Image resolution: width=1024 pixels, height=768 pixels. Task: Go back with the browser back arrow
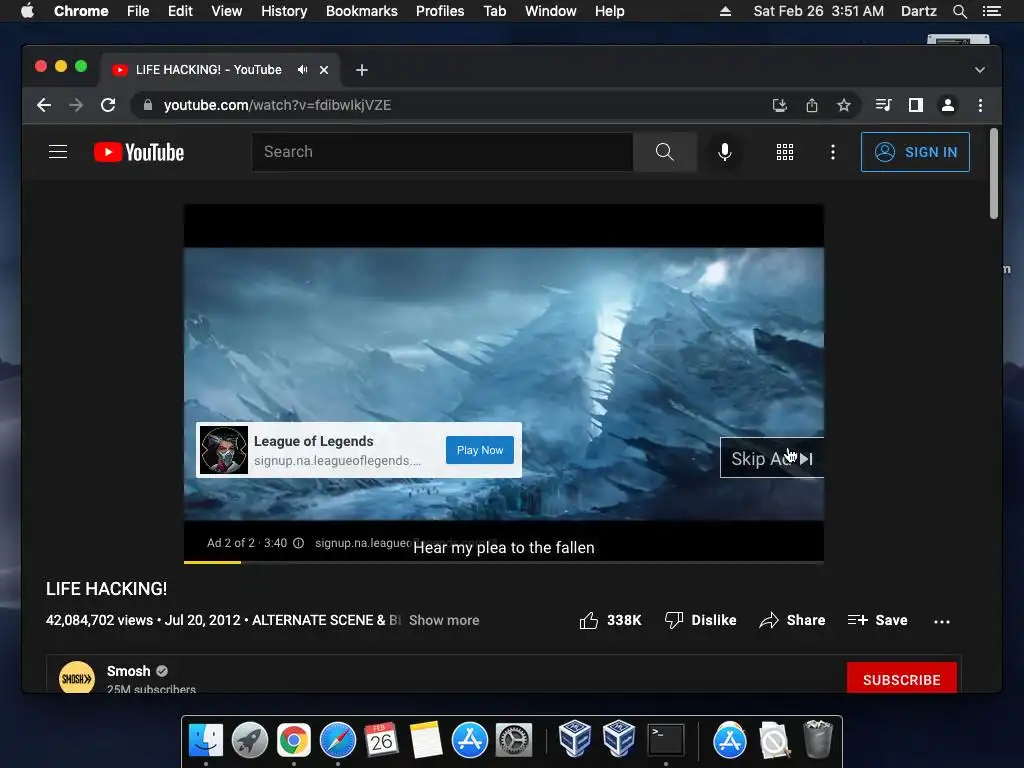tap(44, 105)
